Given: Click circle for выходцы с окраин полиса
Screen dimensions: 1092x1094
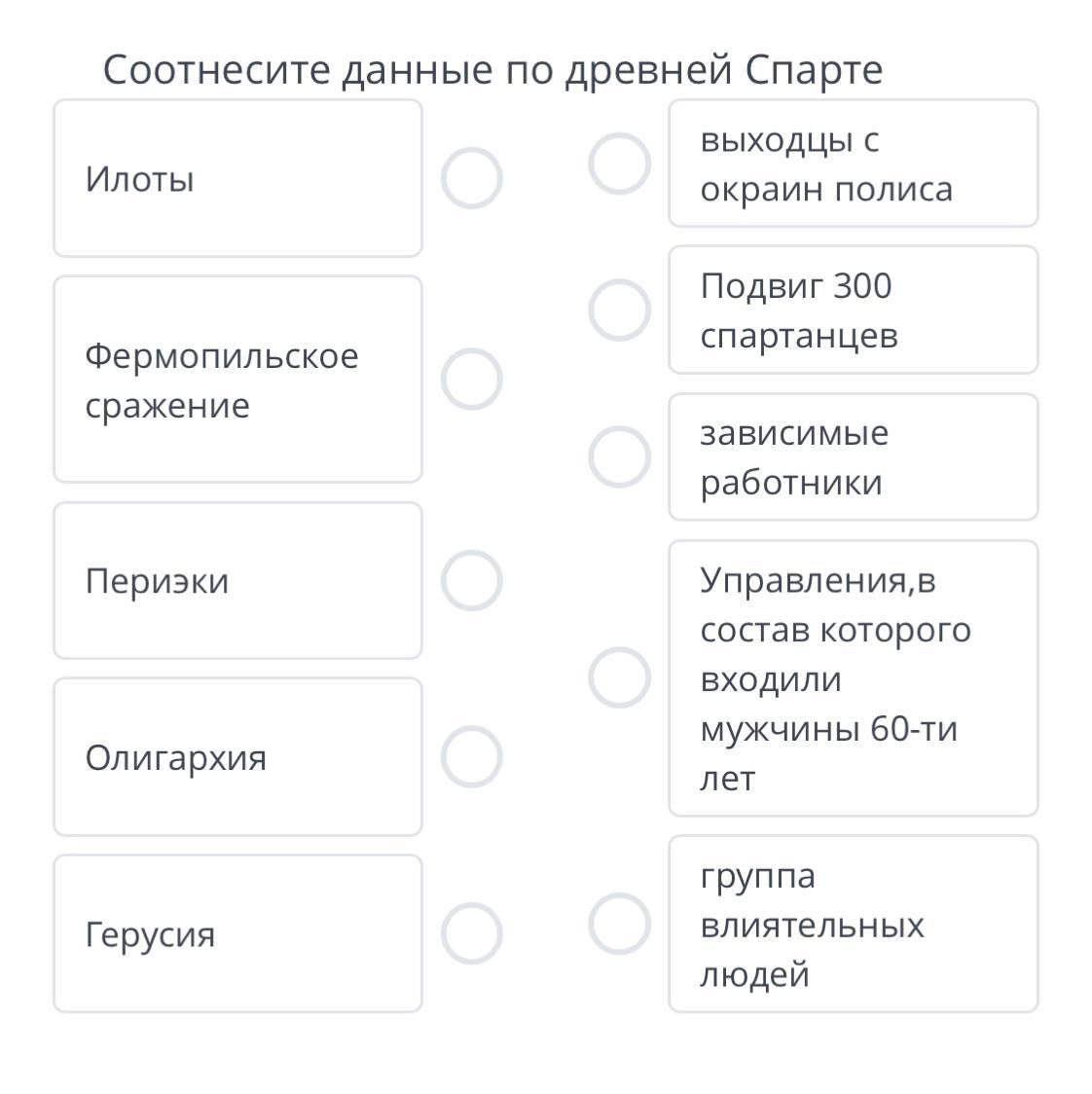Looking at the screenshot, I should pyautogui.click(x=620, y=164).
